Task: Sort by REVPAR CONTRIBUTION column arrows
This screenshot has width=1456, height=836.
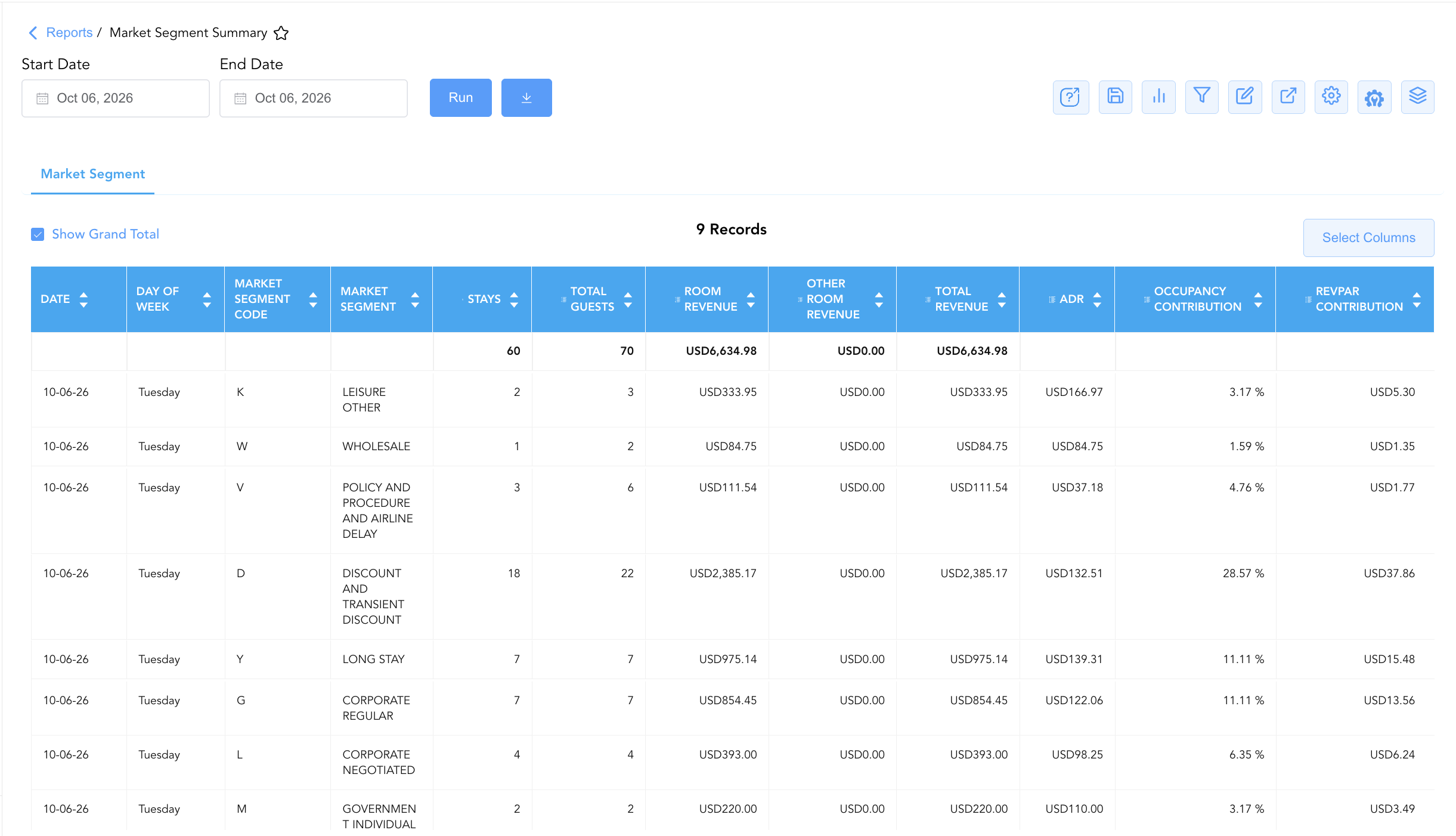Action: [1417, 299]
